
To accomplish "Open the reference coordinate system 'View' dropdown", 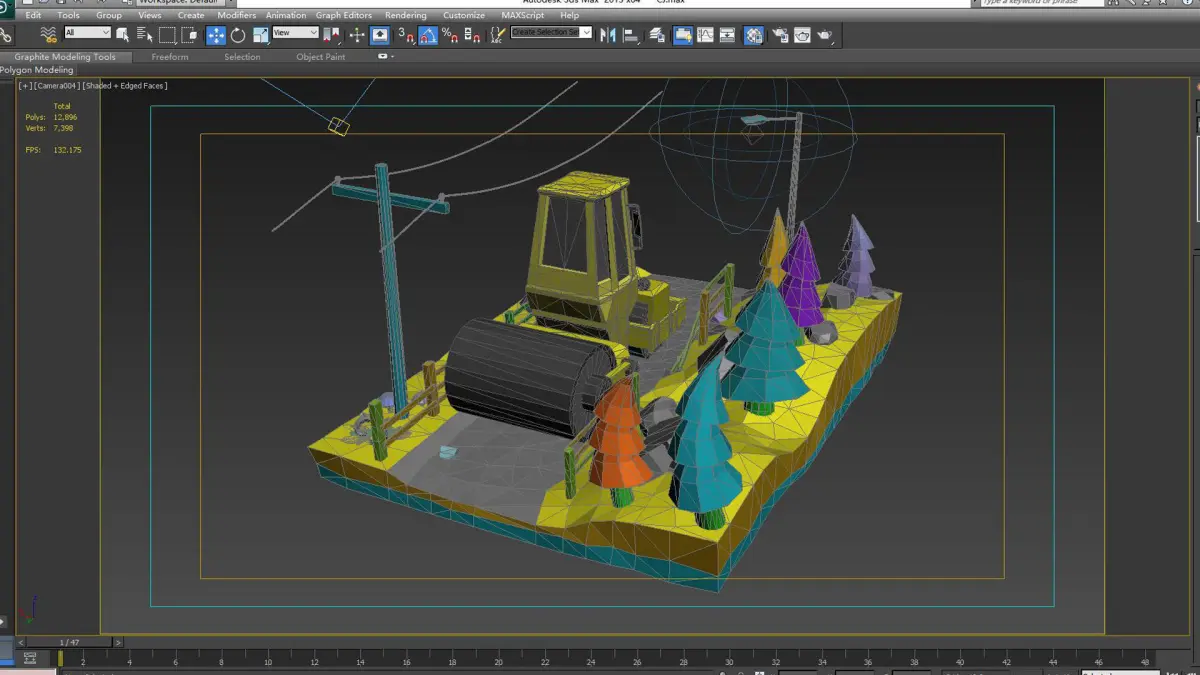I will [295, 33].
